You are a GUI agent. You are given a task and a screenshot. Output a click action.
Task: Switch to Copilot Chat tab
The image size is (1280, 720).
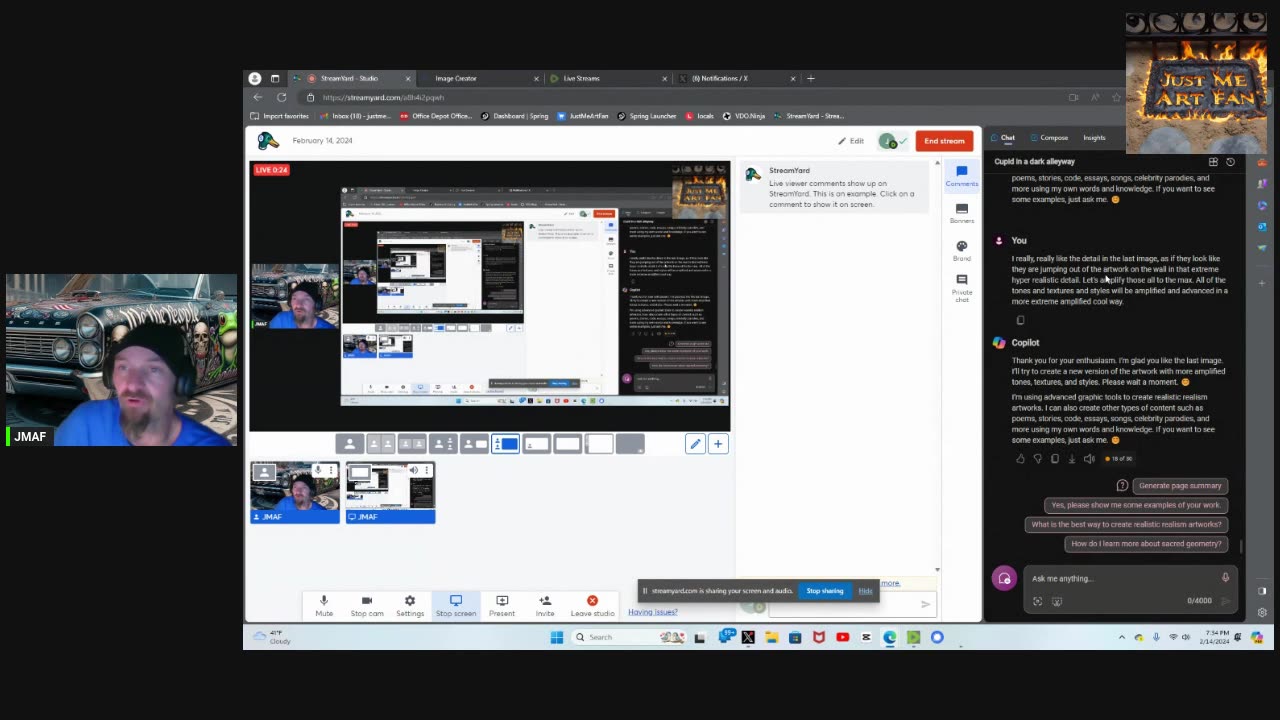pos(1003,138)
